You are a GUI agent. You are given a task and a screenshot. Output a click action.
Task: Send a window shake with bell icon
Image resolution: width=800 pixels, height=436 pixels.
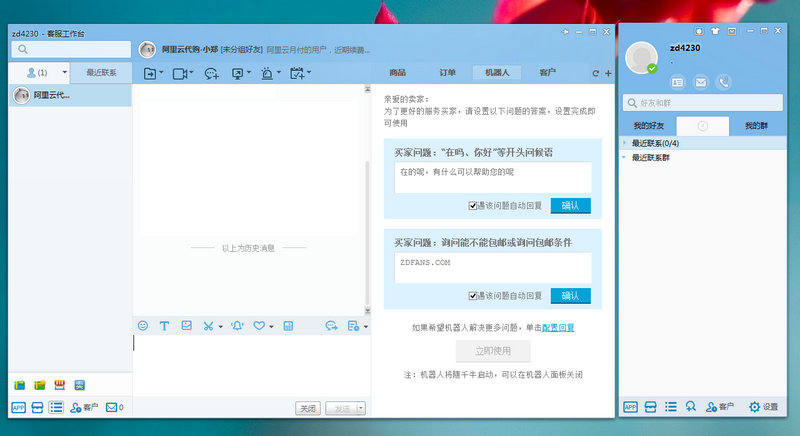237,325
